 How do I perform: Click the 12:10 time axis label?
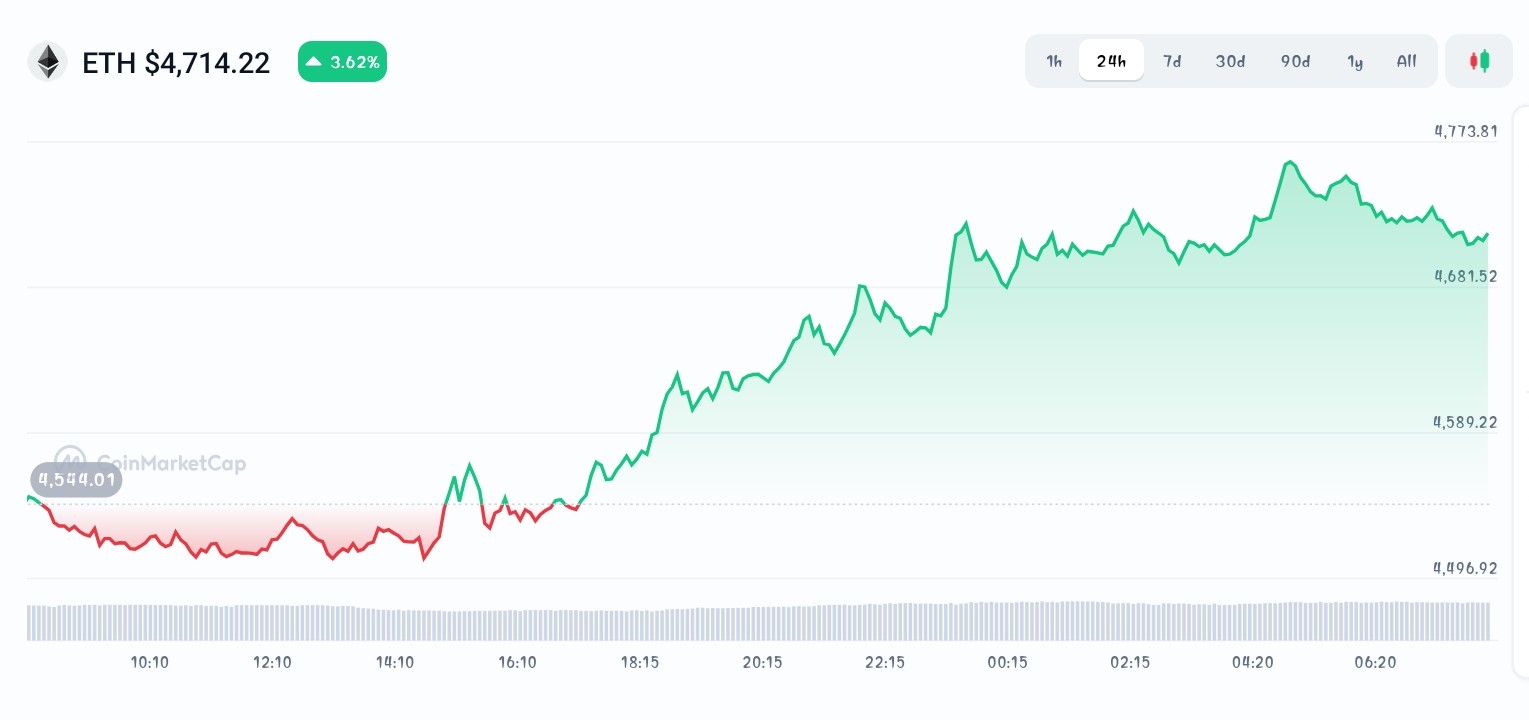pyautogui.click(x=272, y=662)
